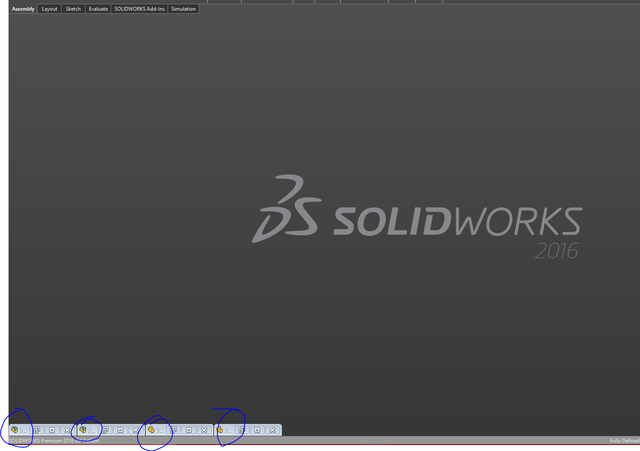The height and width of the screenshot is (451, 640).
Task: Select the Sketch tab
Action: [x=73, y=9]
